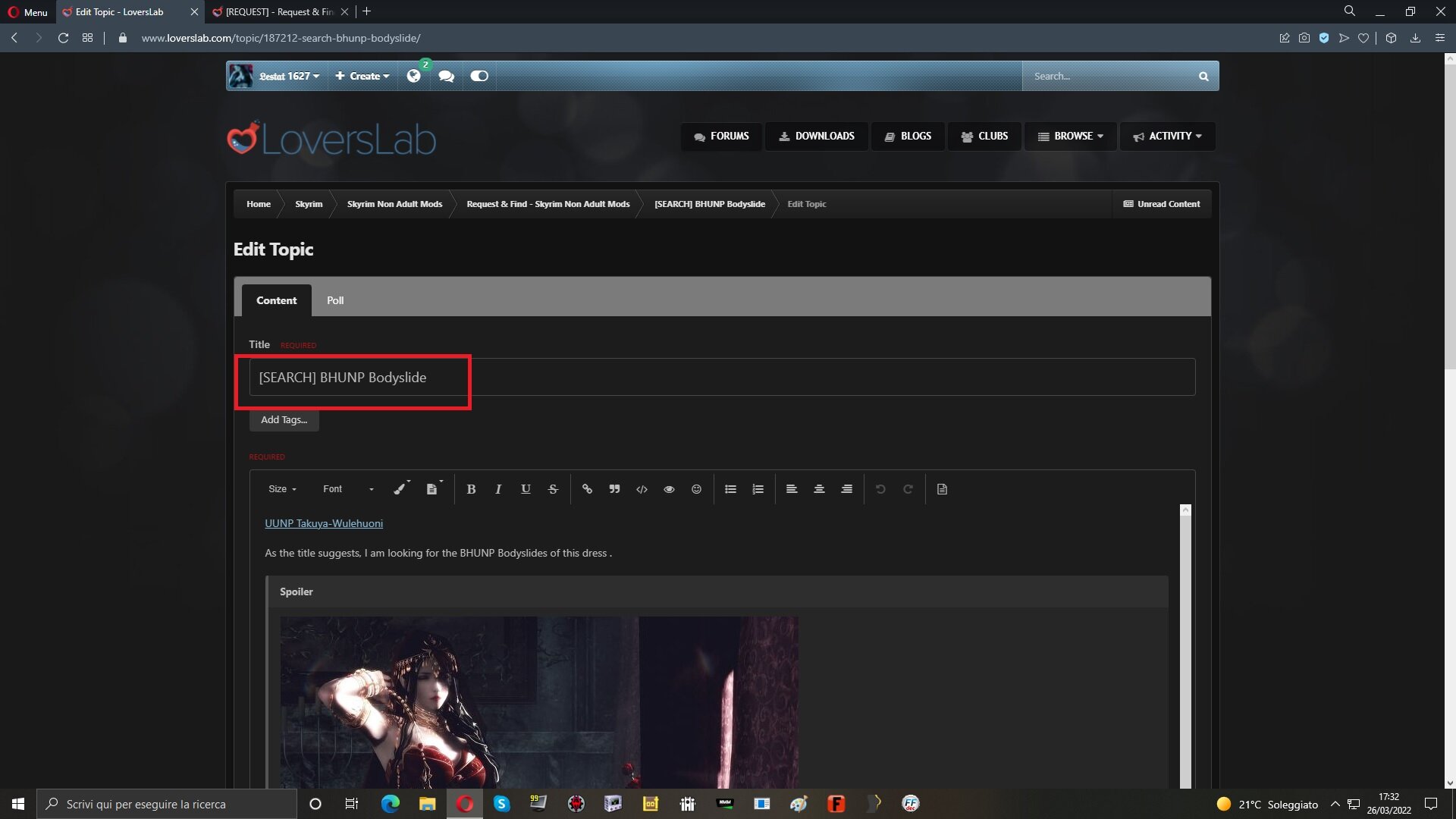Open the Font dropdown

click(348, 489)
